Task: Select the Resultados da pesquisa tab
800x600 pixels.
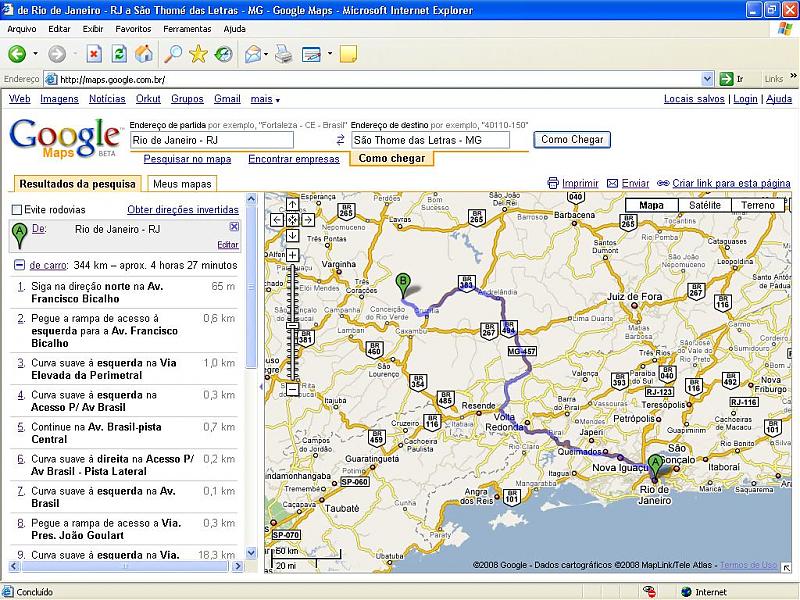Action: [78, 184]
